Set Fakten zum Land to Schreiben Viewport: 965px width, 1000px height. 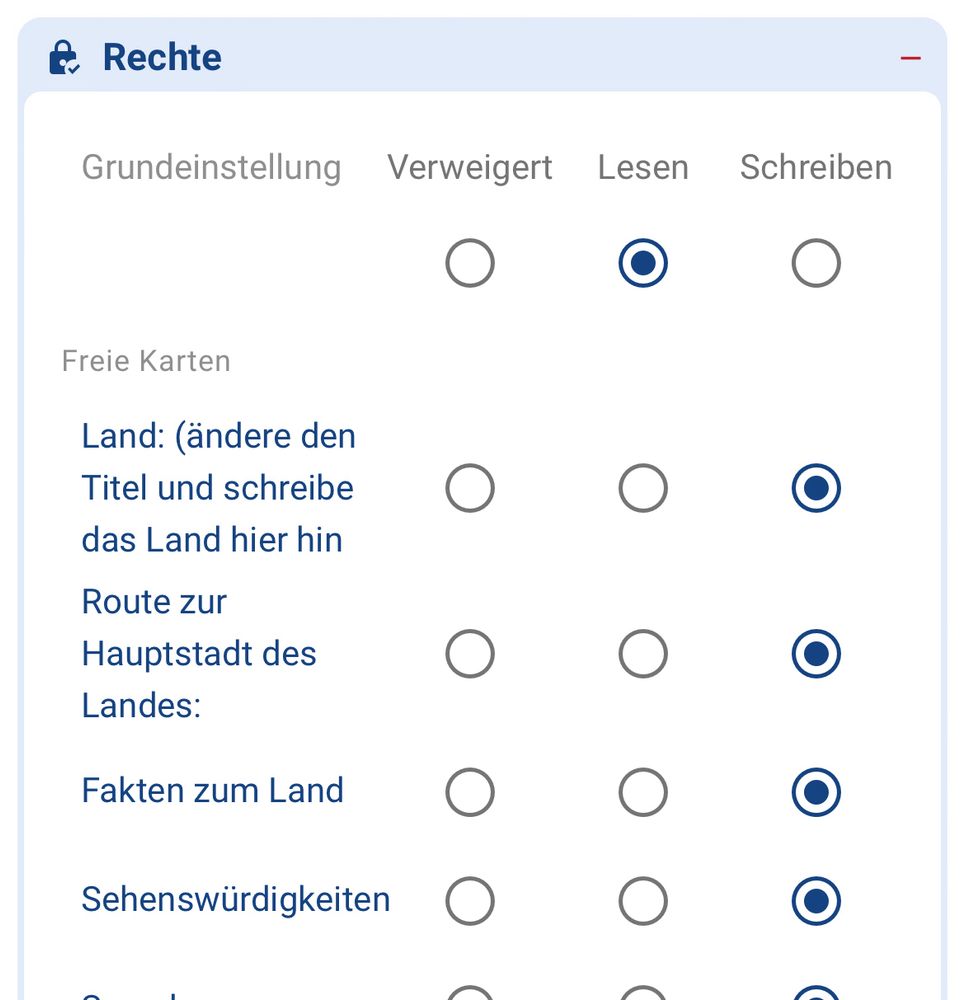(x=816, y=792)
